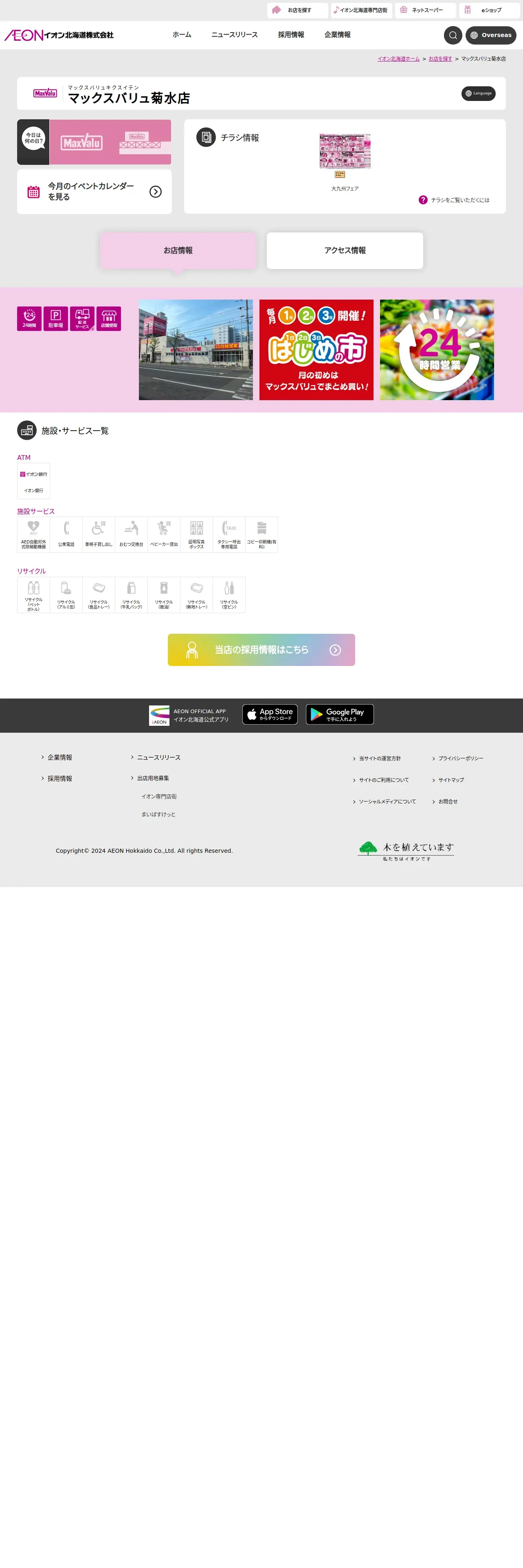The height and width of the screenshot is (1568, 523).
Task: Click the Language globe button
Action: pos(478,93)
